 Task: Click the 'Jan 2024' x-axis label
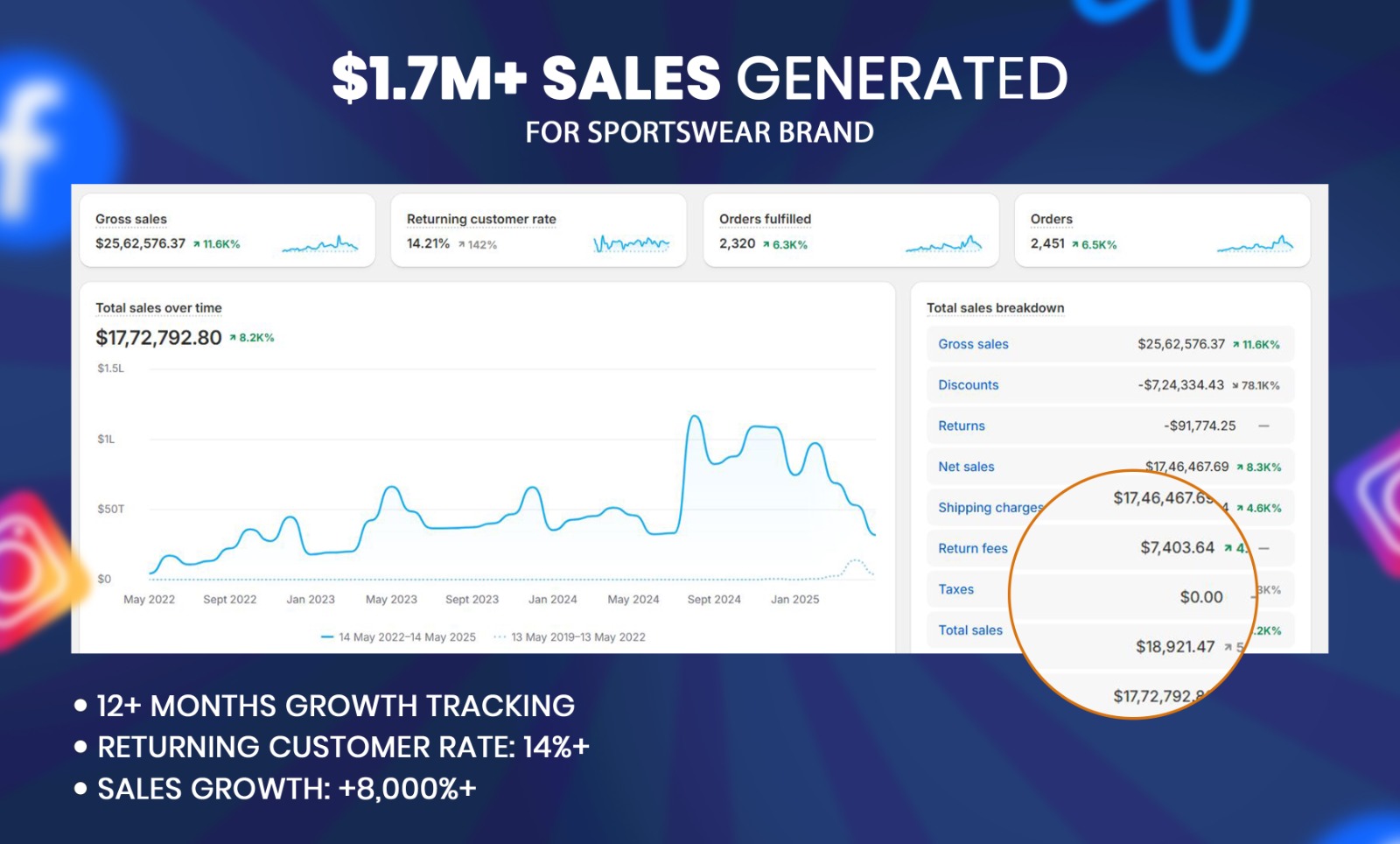point(553,600)
